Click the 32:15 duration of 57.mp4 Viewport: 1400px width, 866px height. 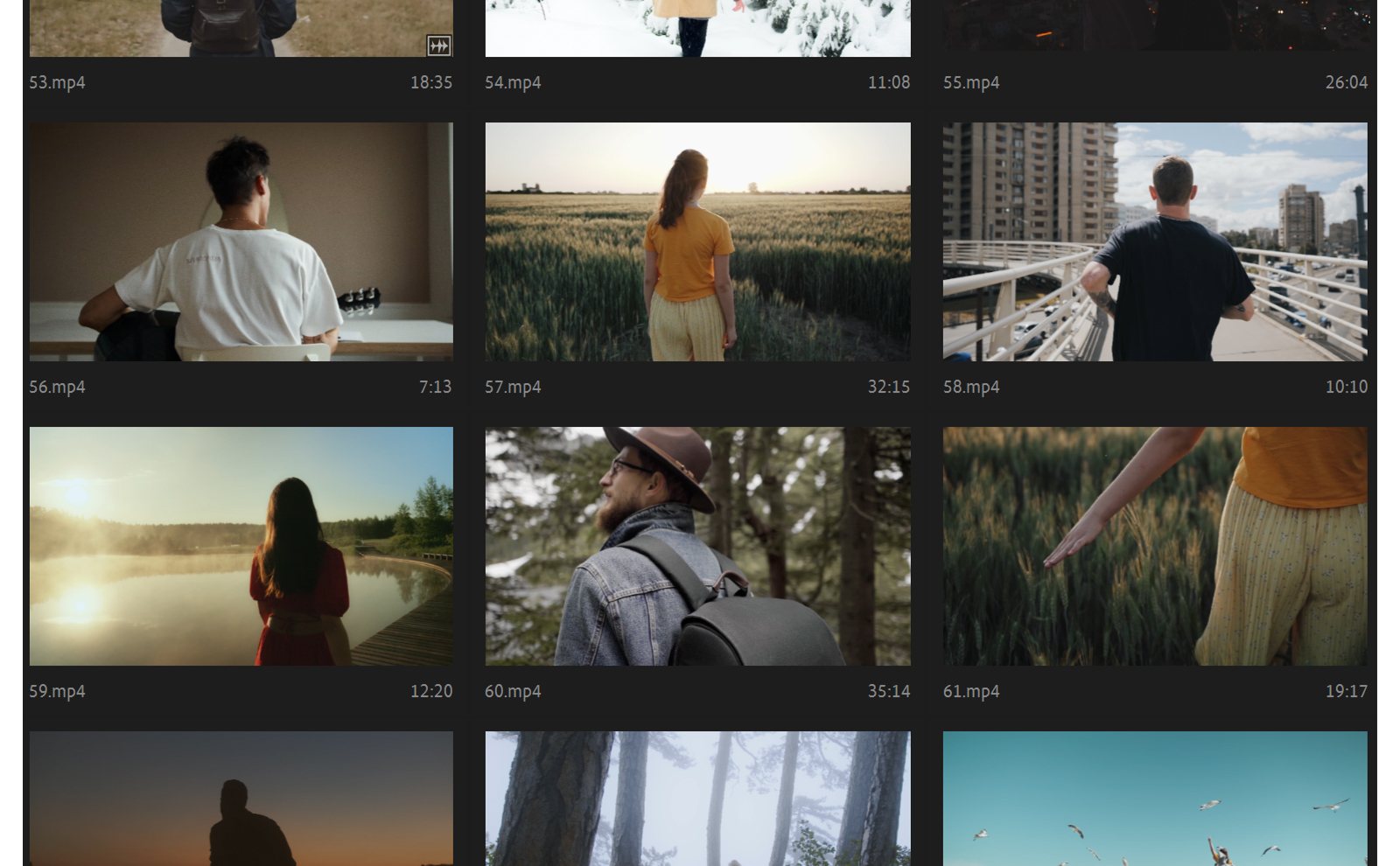pos(889,387)
